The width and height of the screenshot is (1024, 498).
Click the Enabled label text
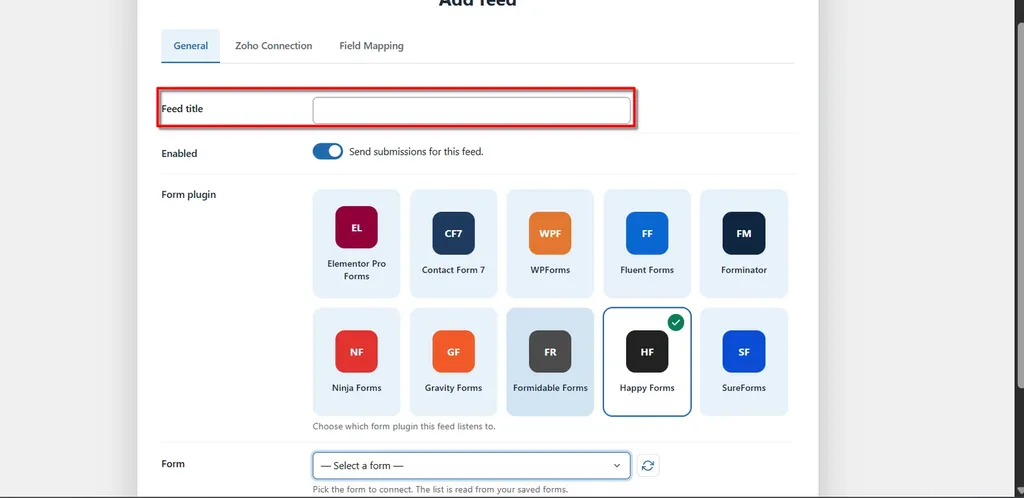179,153
